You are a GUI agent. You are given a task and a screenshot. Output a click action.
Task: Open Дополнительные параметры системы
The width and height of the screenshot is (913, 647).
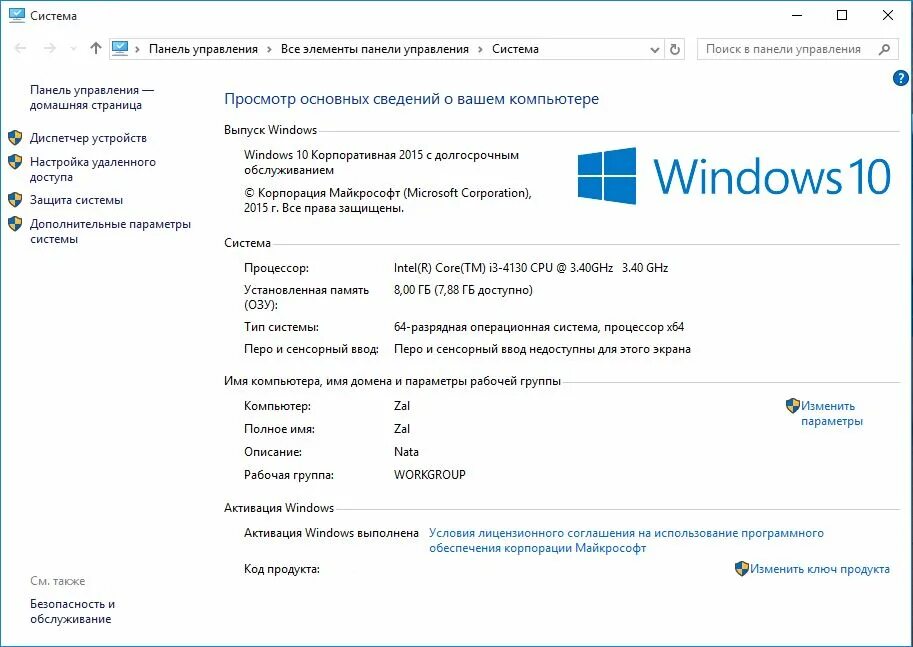[110, 231]
